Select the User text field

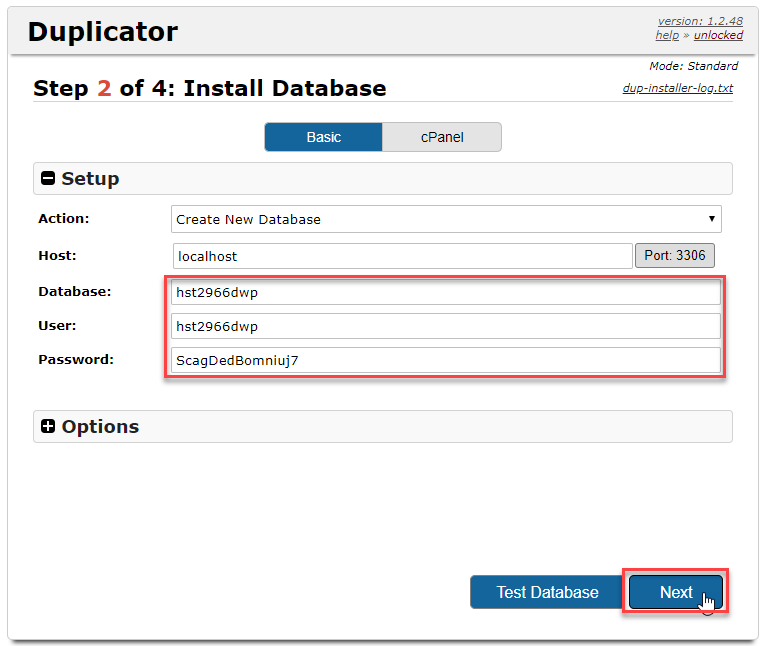445,326
